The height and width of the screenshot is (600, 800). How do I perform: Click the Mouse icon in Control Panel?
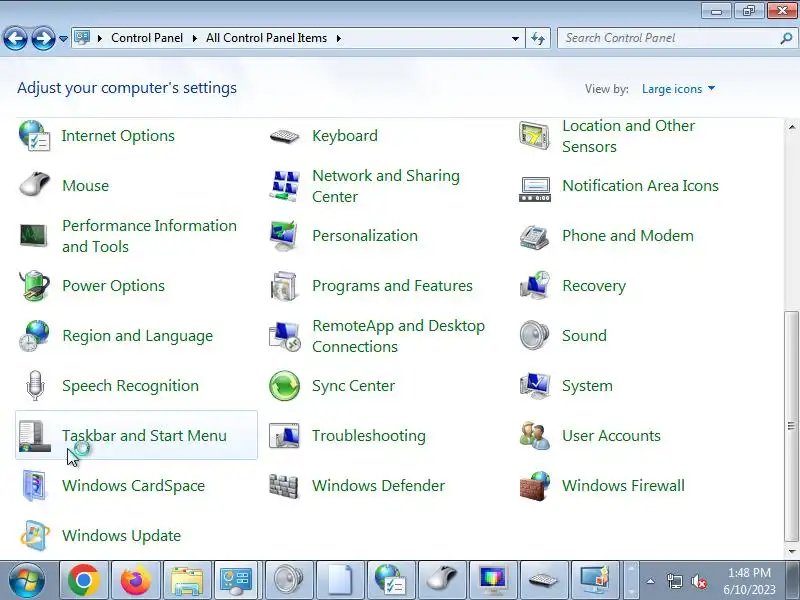click(34, 185)
